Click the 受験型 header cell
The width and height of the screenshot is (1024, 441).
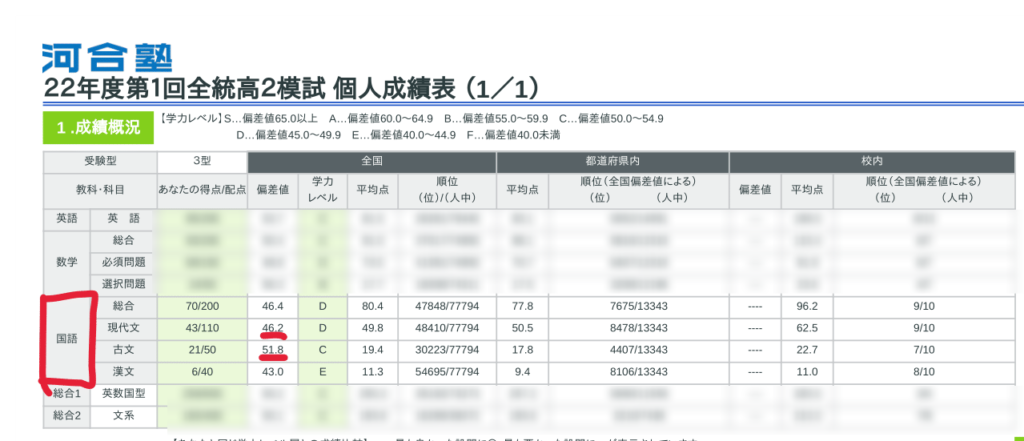click(x=100, y=161)
